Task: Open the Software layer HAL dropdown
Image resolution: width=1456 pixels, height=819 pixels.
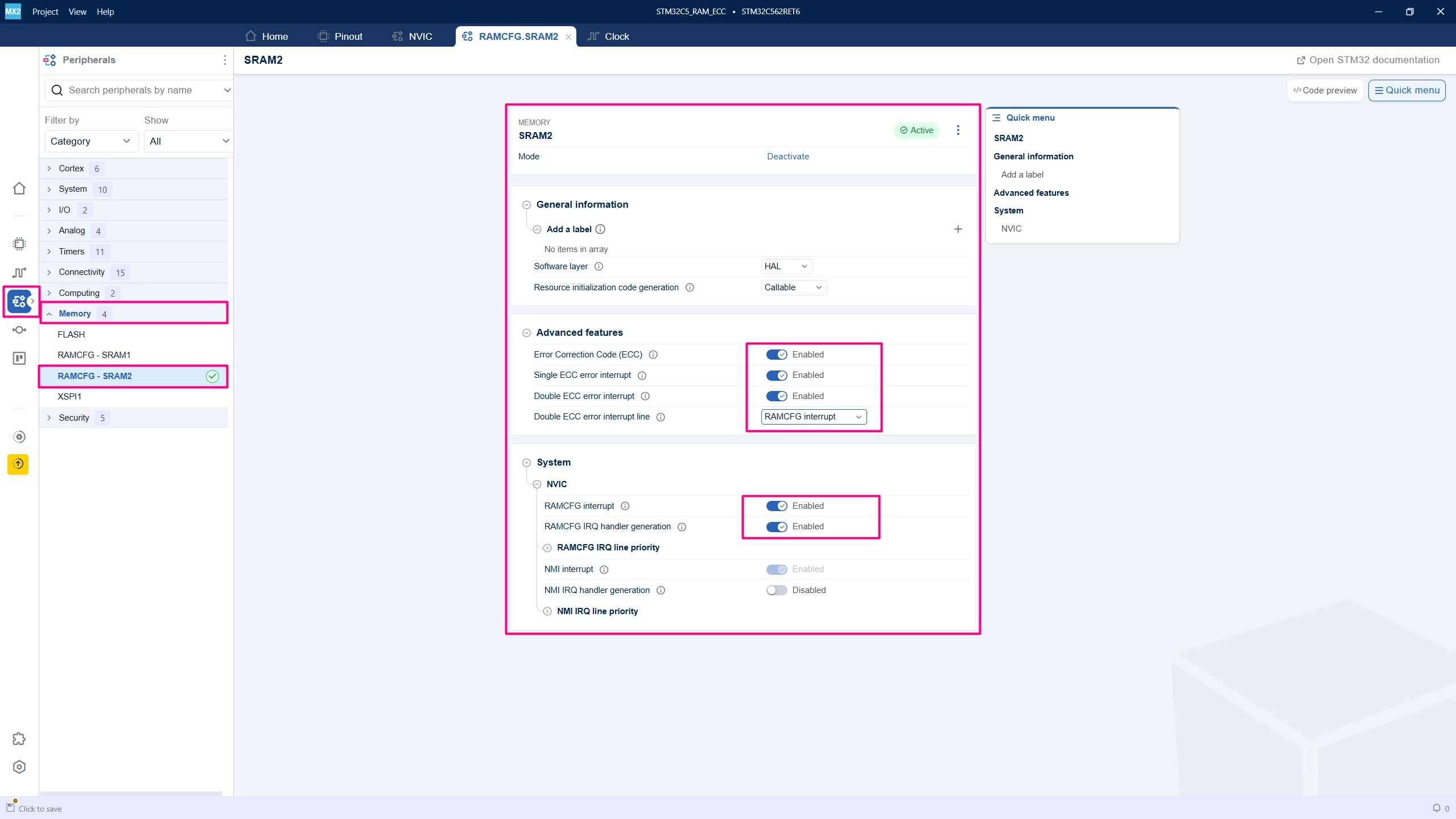Action: click(786, 266)
